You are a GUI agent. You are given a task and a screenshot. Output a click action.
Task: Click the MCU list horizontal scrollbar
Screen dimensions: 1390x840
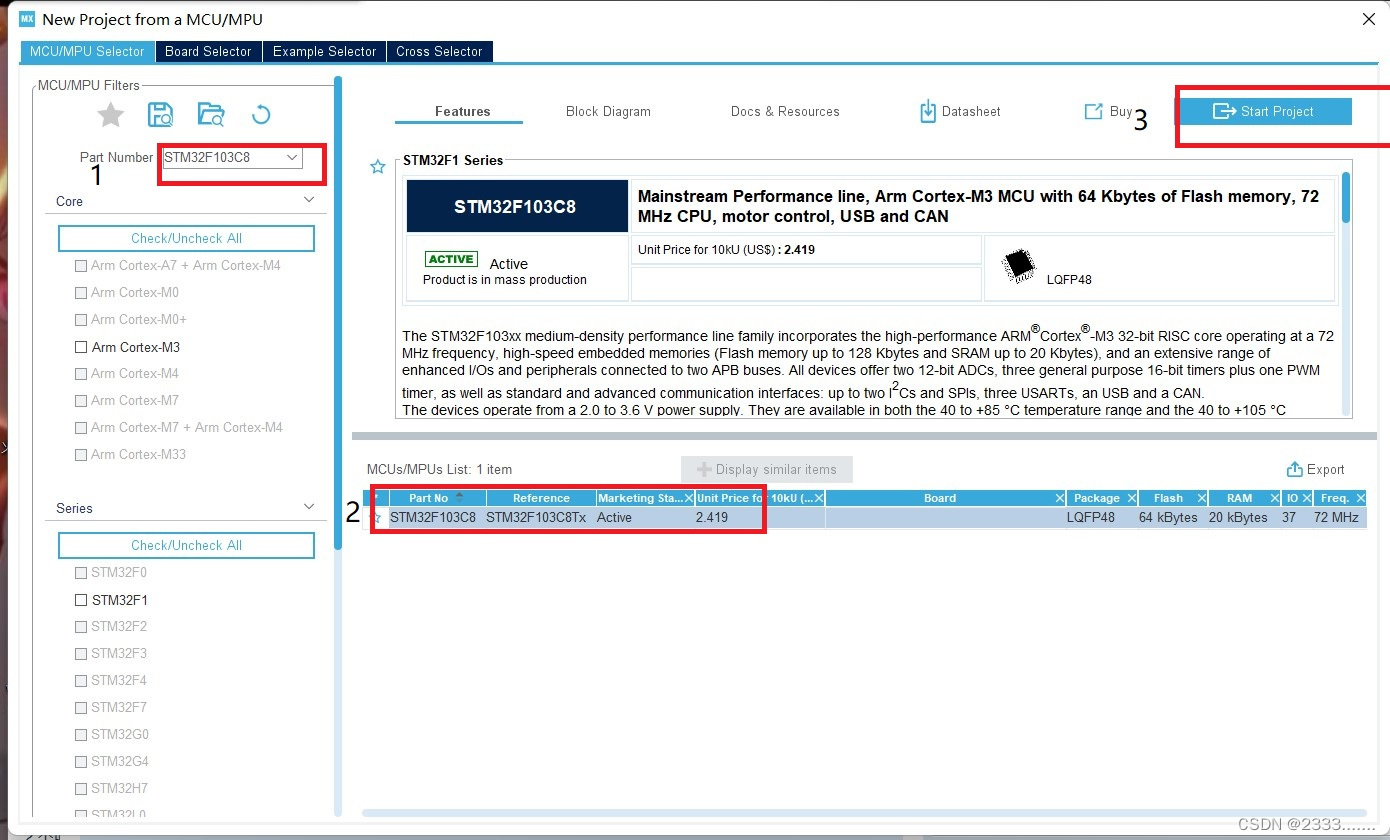point(864,813)
